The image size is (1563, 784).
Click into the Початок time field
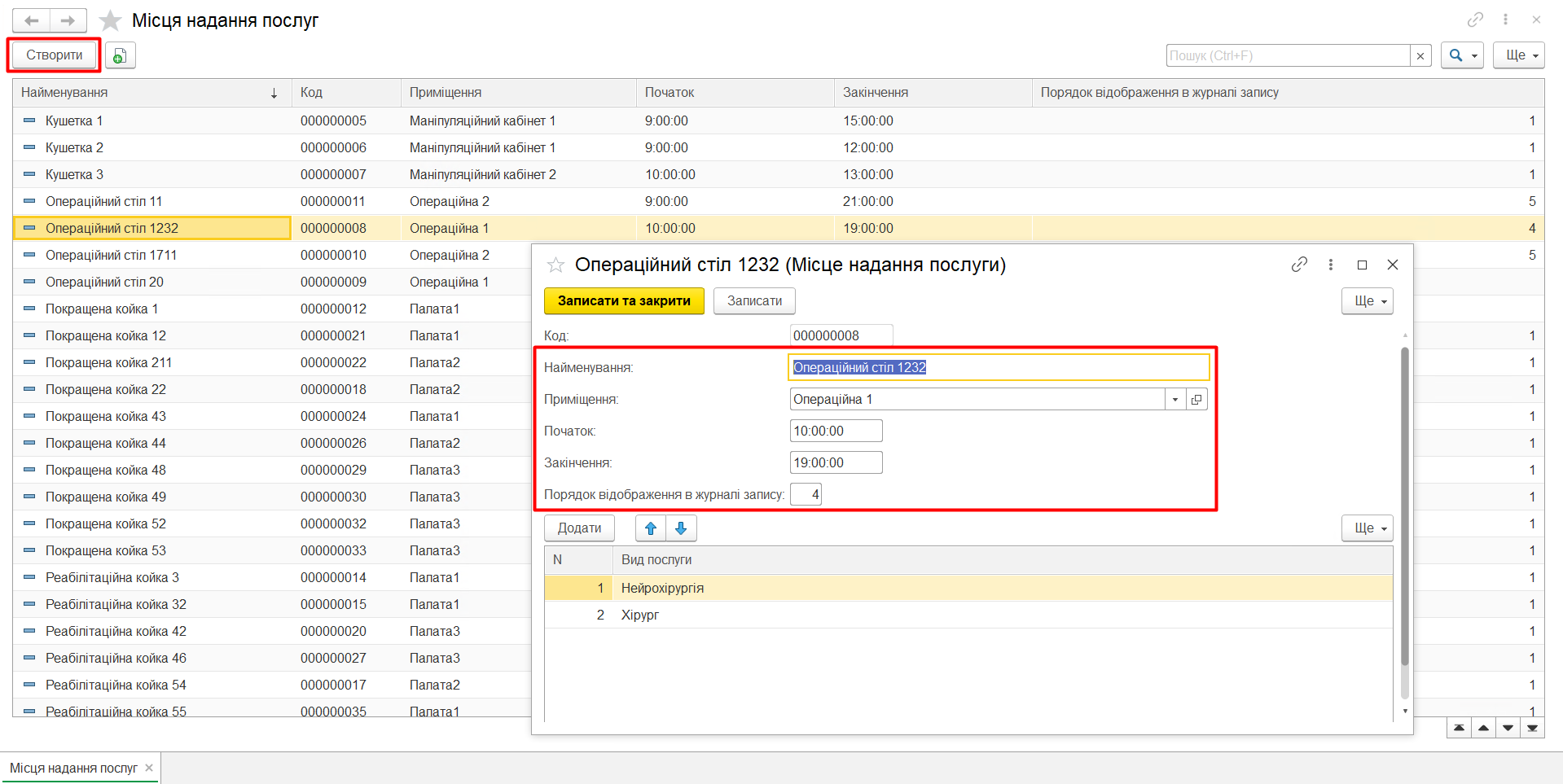click(835, 431)
